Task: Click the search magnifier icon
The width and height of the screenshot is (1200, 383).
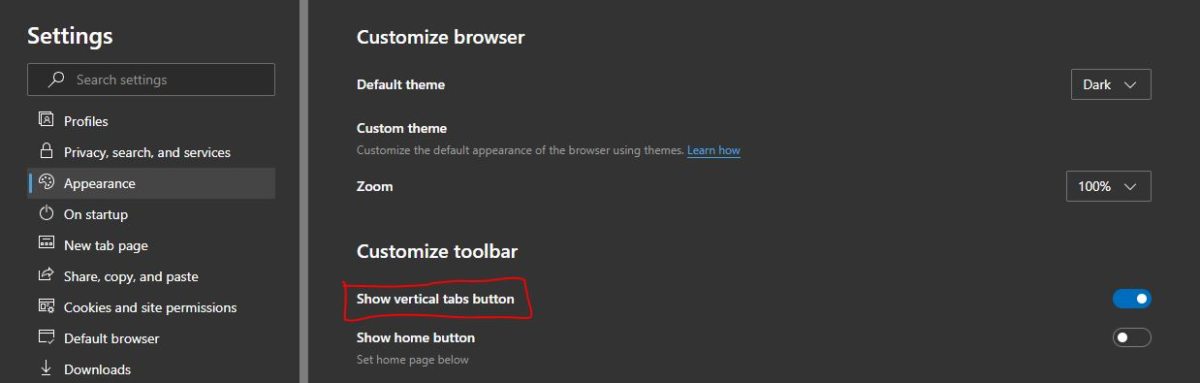Action: [57, 79]
